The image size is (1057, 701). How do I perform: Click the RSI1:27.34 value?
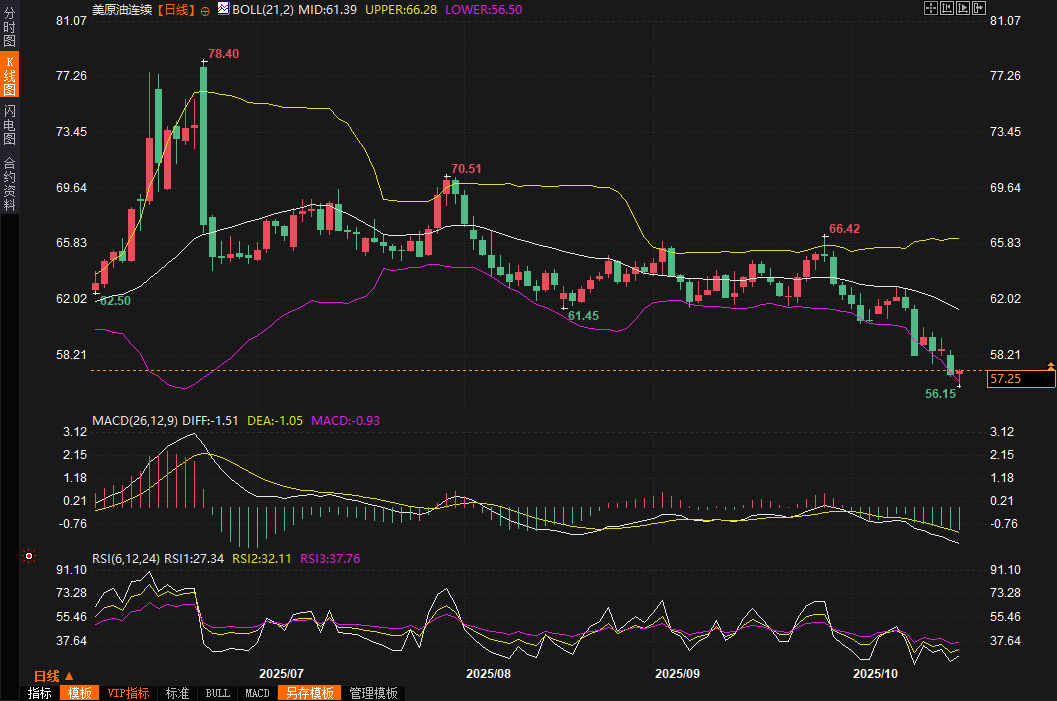click(x=194, y=559)
